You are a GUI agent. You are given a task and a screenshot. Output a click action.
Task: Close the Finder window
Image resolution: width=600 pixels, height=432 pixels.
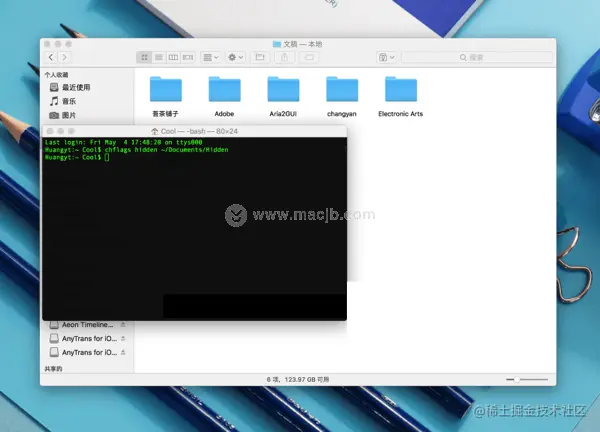click(x=47, y=44)
